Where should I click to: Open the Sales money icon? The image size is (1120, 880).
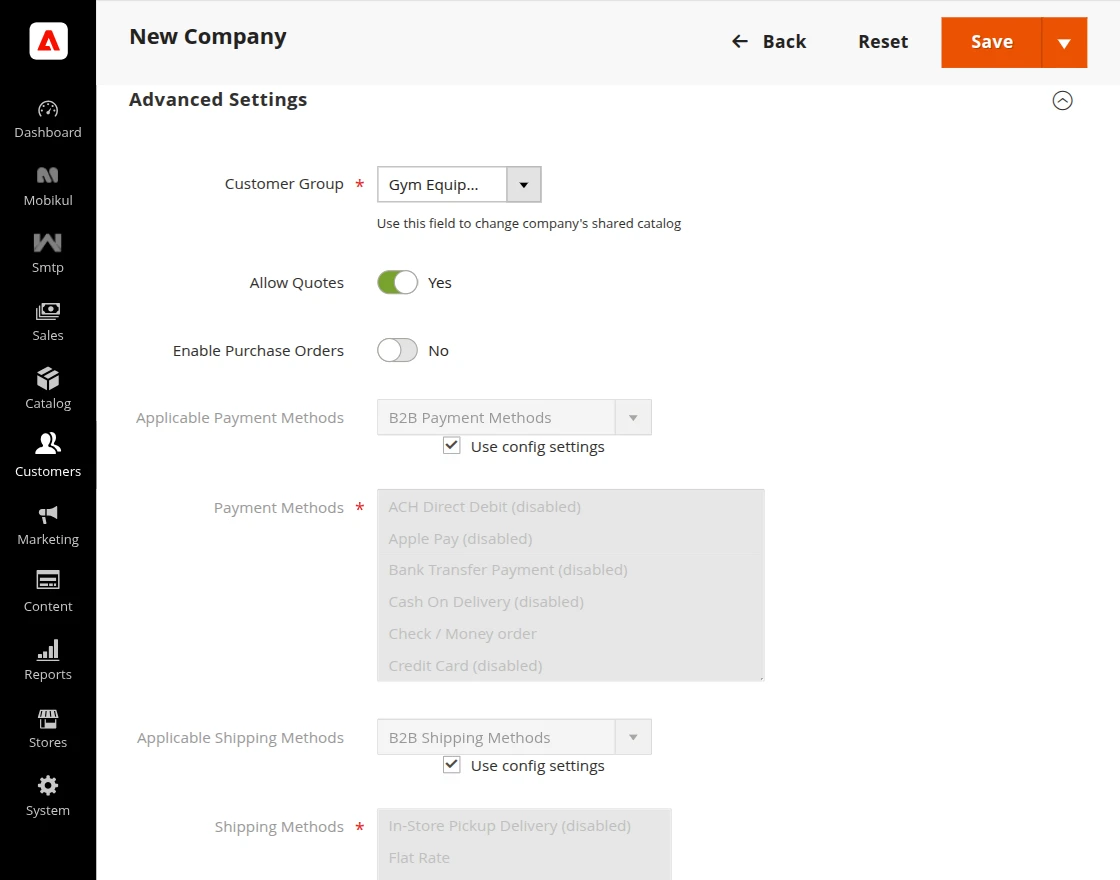point(48,311)
